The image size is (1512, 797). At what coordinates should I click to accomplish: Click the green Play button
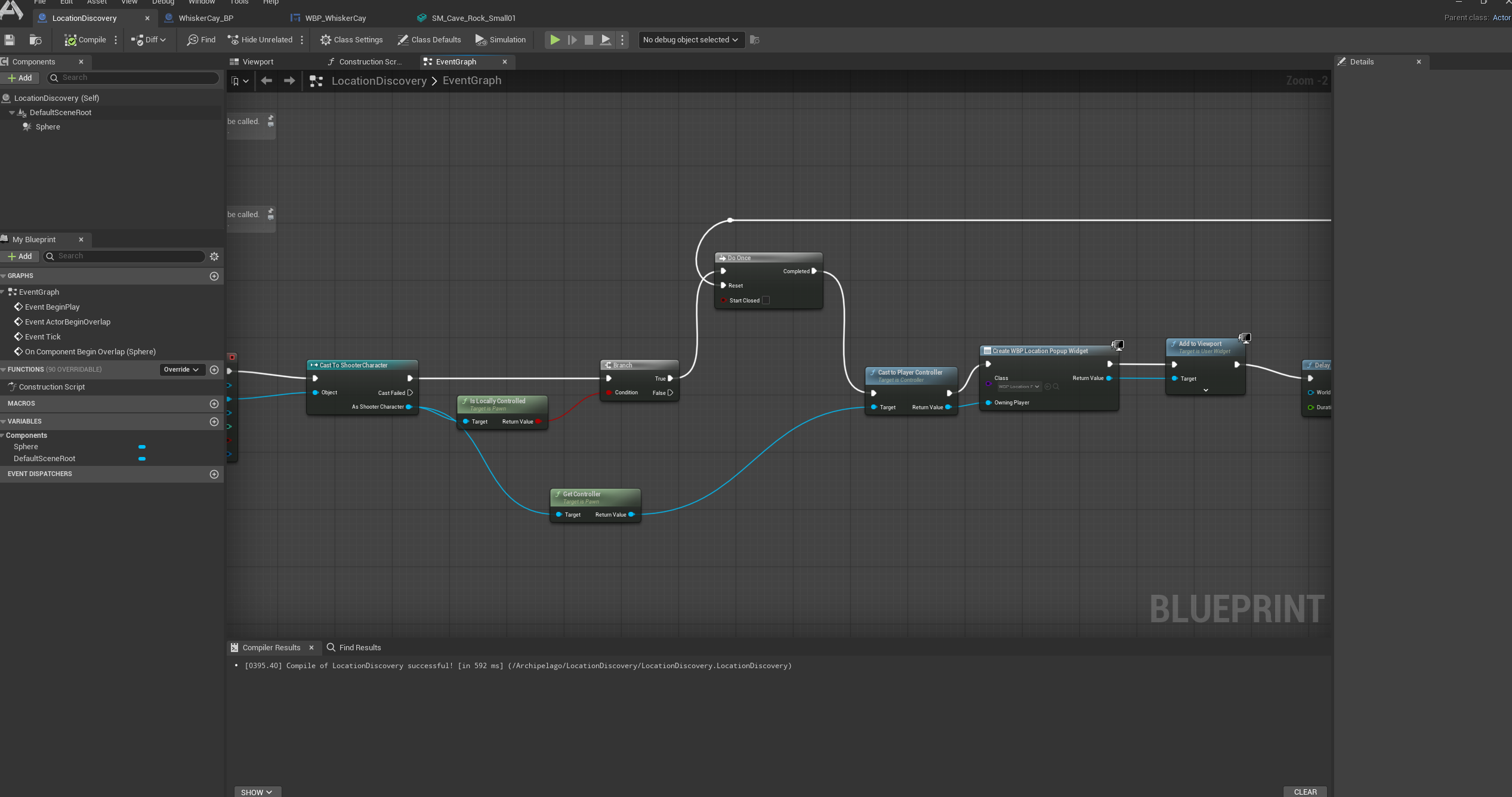coord(555,40)
